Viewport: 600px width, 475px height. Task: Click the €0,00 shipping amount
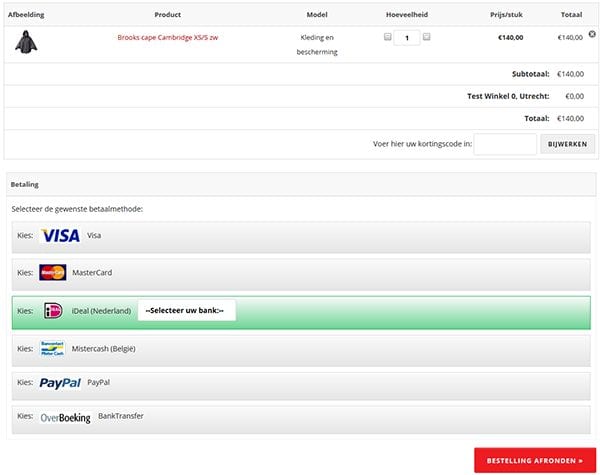pos(575,96)
